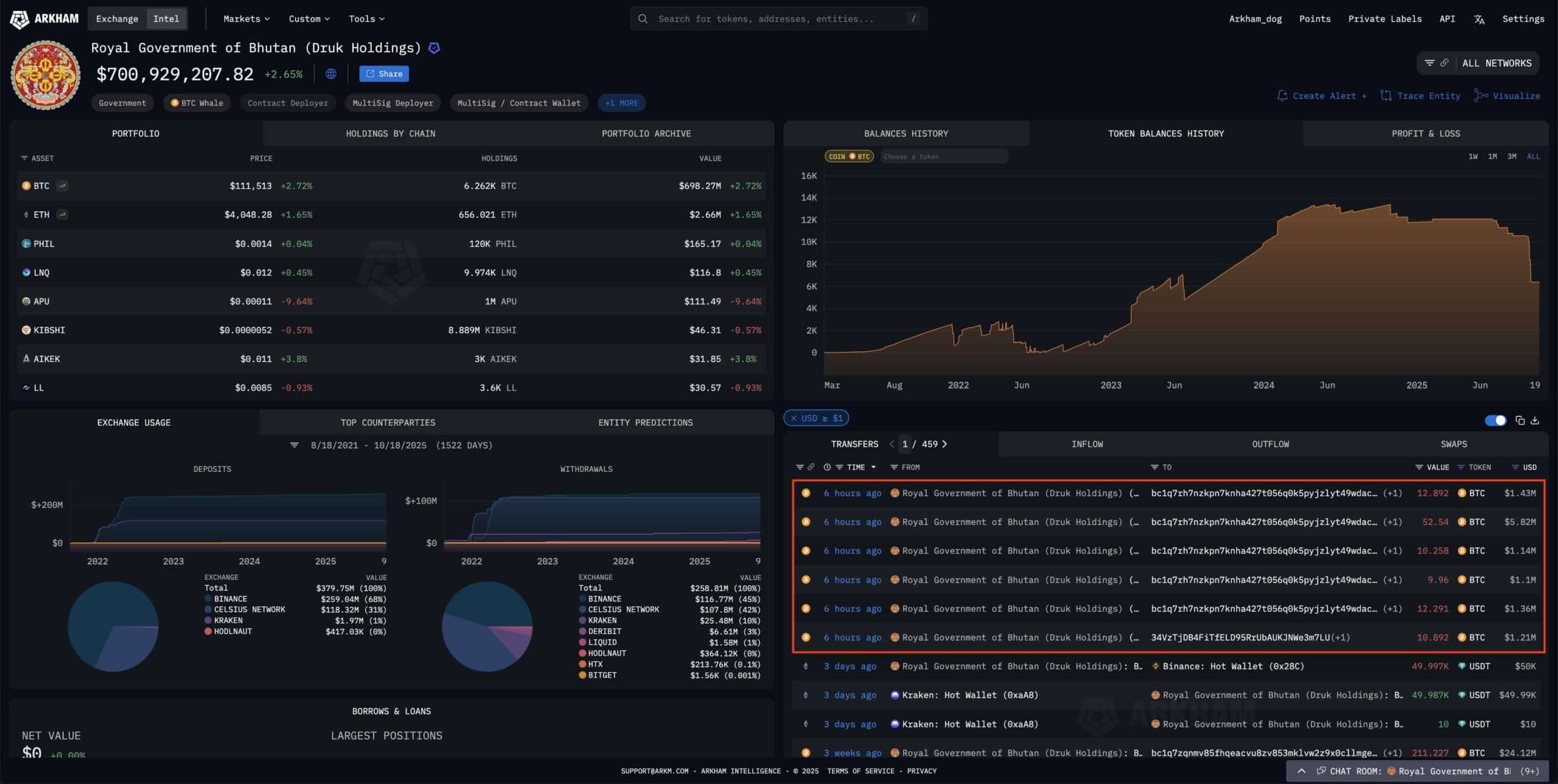Click the token search field labeled Choose a token
The image size is (1558, 784).
[943, 156]
